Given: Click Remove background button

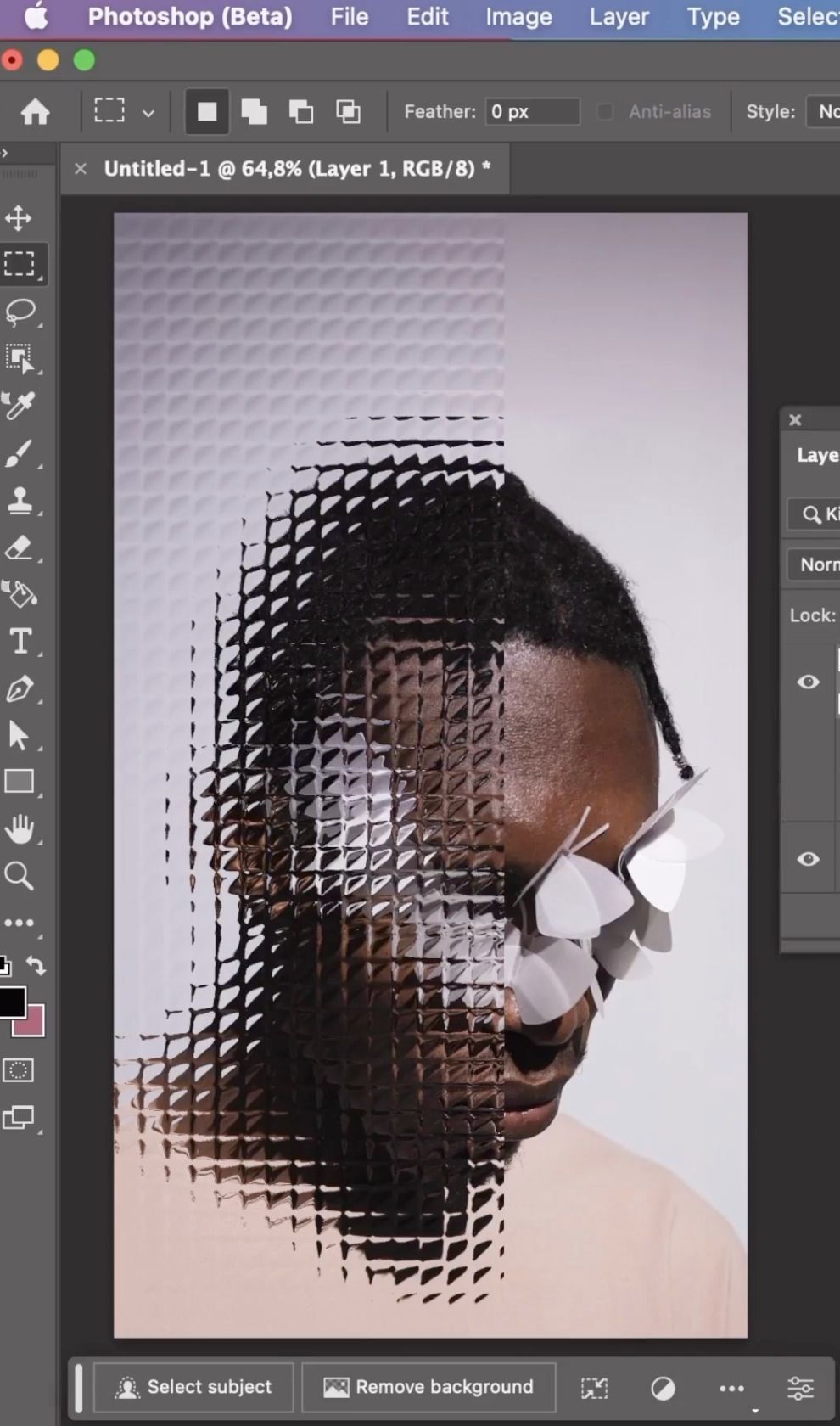Looking at the screenshot, I should pyautogui.click(x=428, y=1387).
